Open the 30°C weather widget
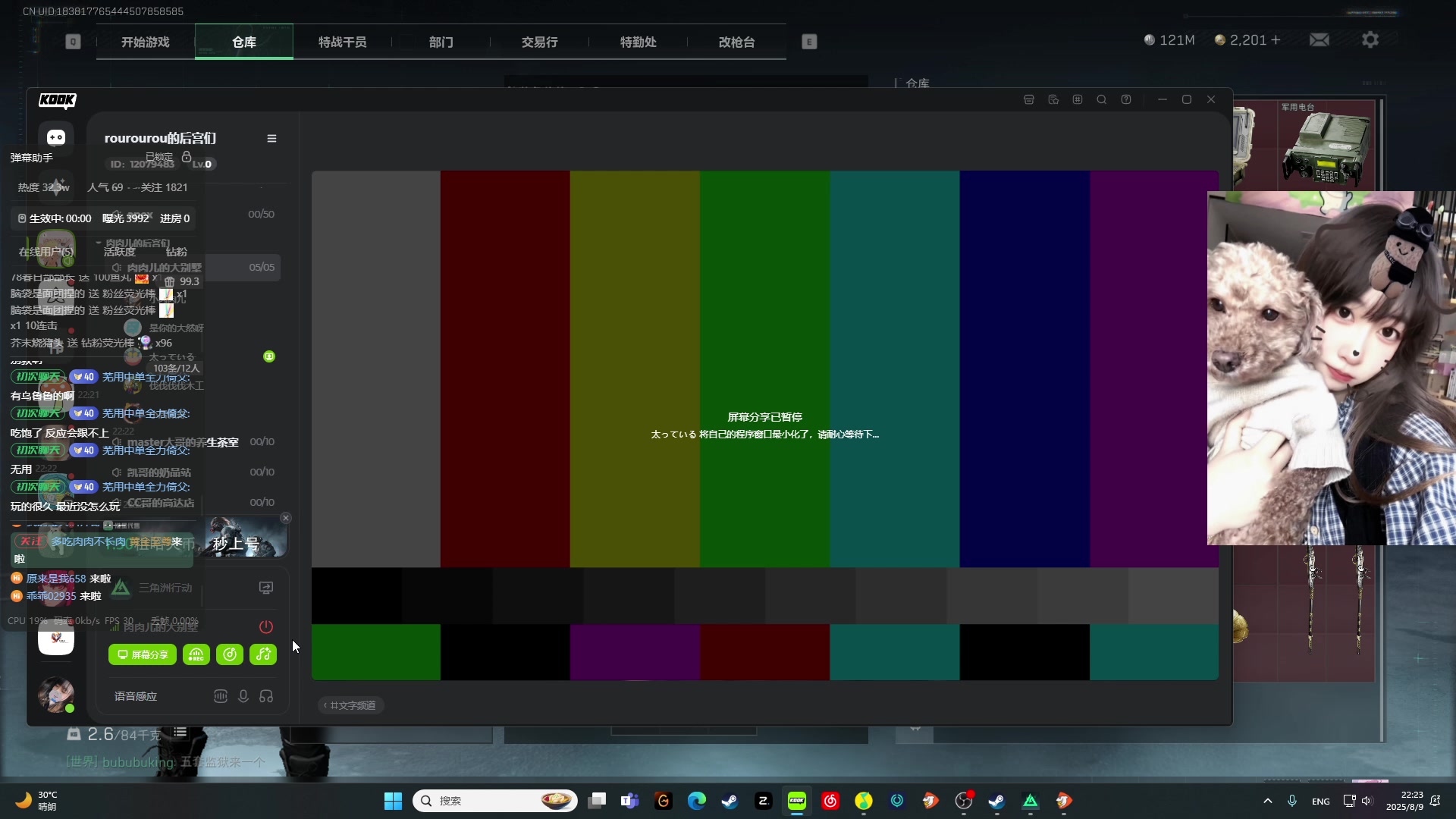This screenshot has height=819, width=1456. (x=36, y=801)
